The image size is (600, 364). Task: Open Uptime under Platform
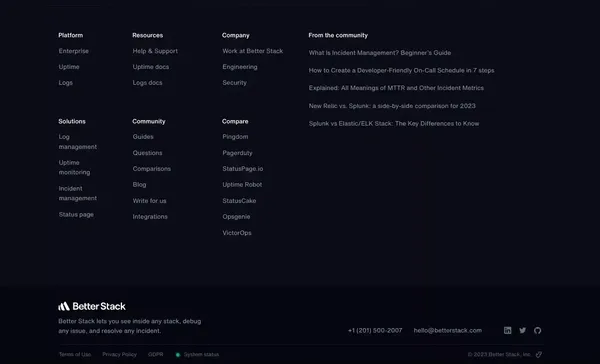69,67
